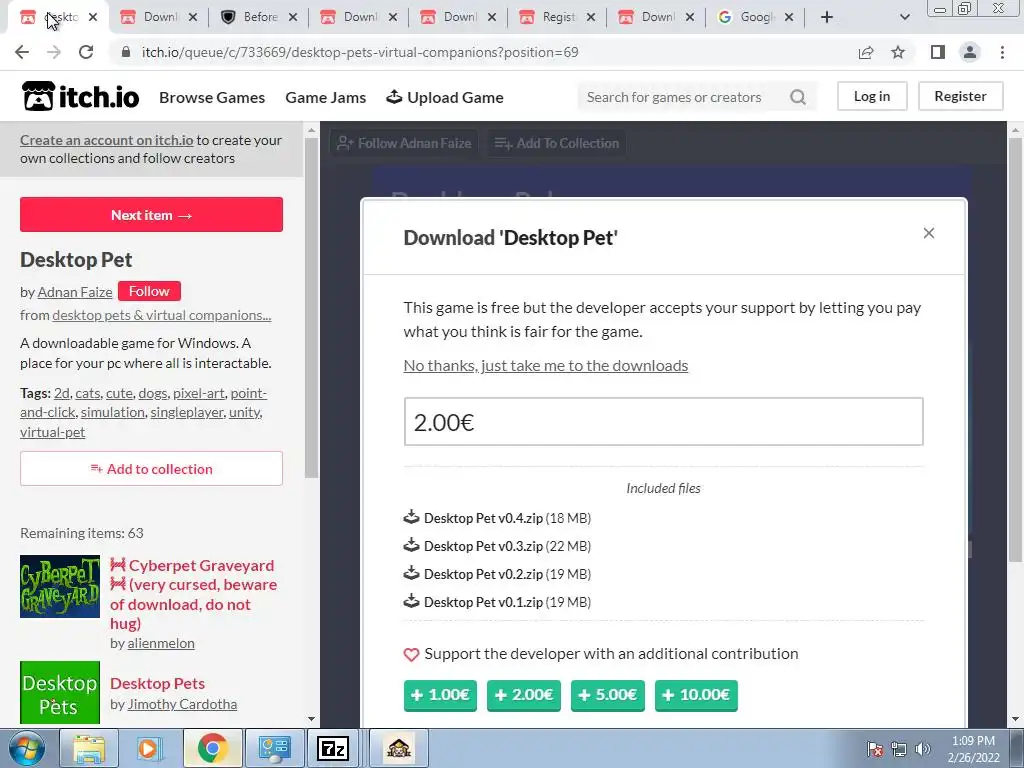Click the 2.00€ price input field
Screen dimensions: 1024x768
click(x=664, y=422)
